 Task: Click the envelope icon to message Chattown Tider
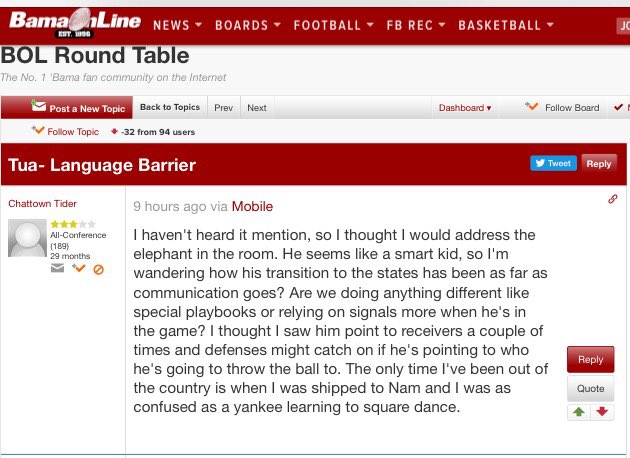tap(58, 268)
